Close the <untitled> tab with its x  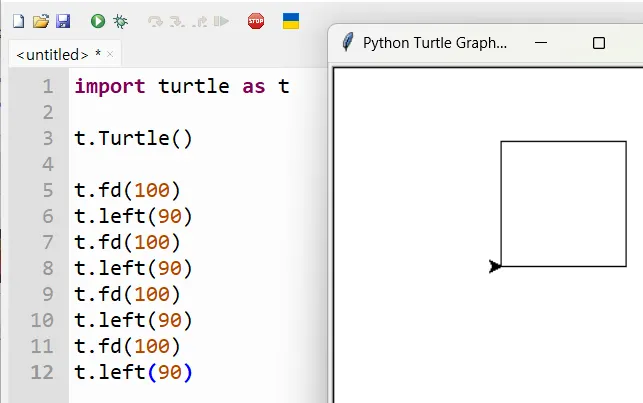pos(110,54)
